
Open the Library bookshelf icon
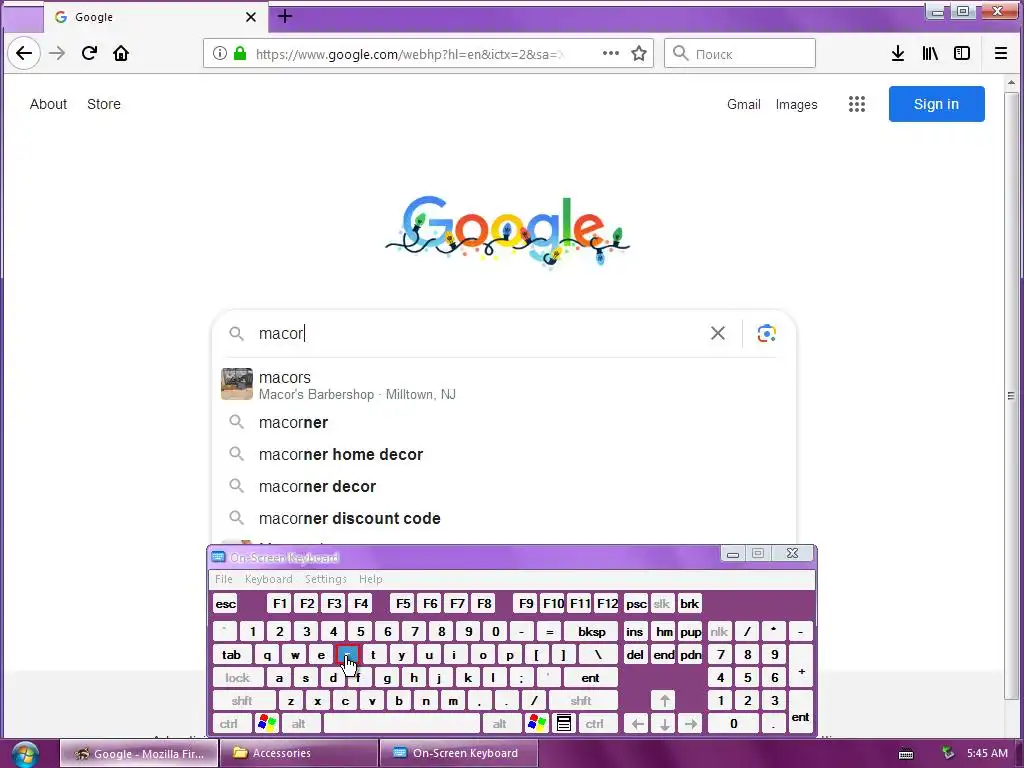point(930,54)
